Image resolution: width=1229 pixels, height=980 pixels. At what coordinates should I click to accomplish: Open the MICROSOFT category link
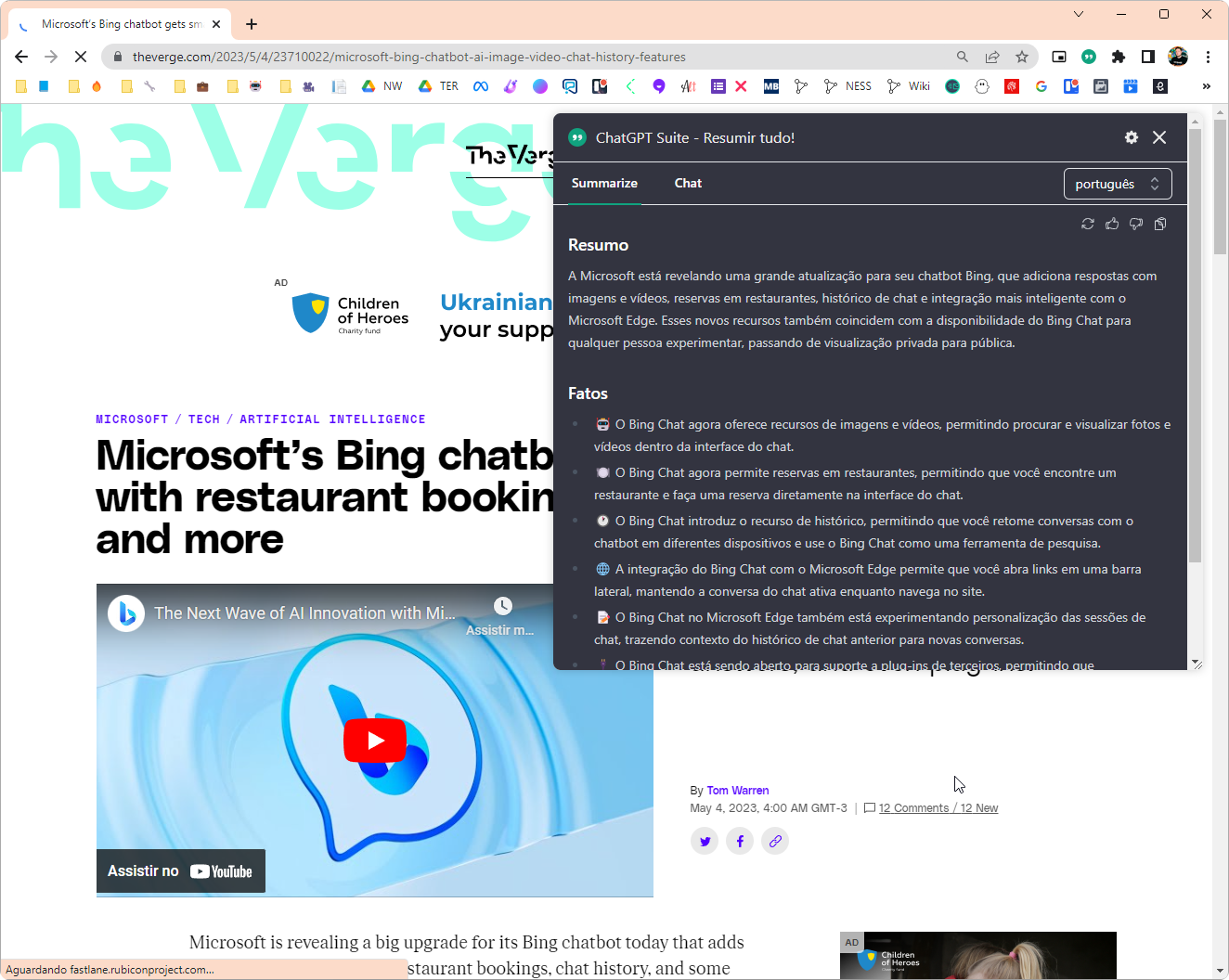132,419
